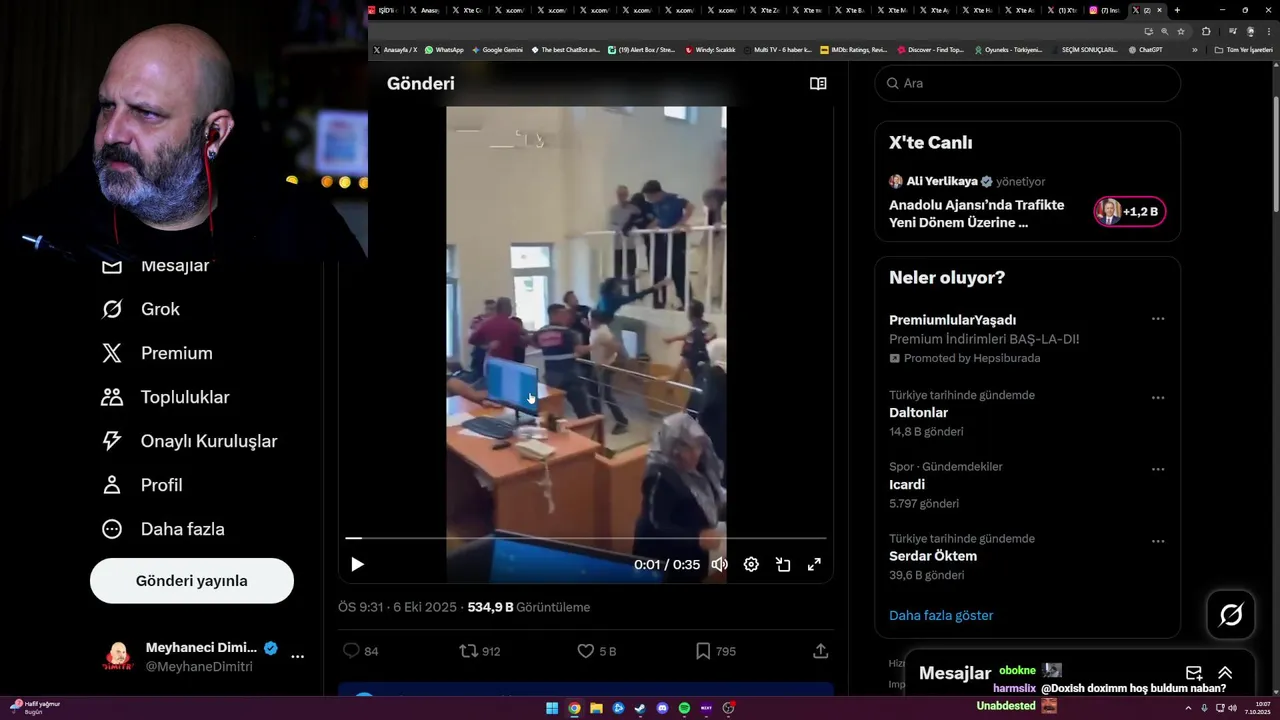This screenshot has width=1280, height=720.
Task: Open Discord from the taskbar
Action: pos(662,708)
